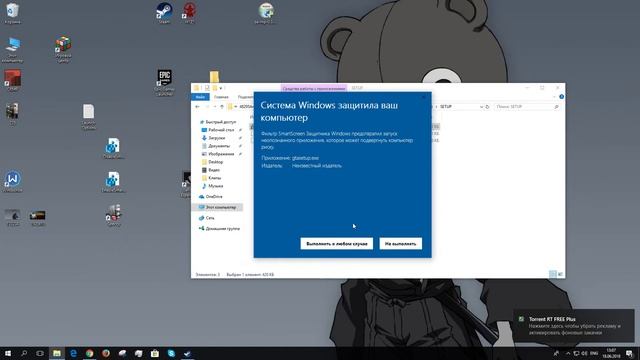Screen dimensions: 640x360
Task: Select the Steam desktop icon
Action: (164, 13)
